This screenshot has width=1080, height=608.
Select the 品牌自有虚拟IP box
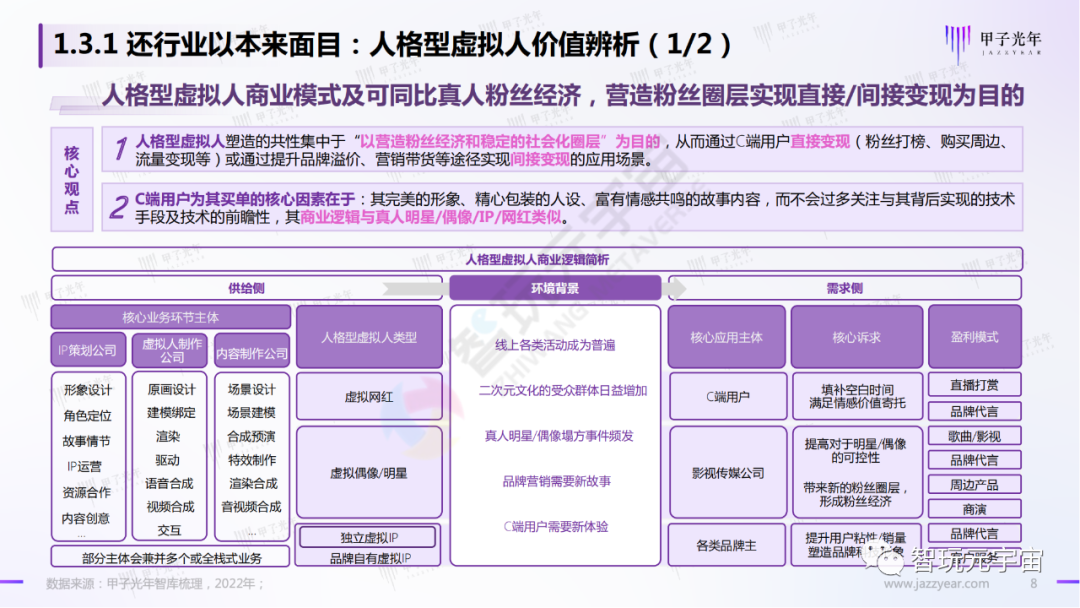coord(369,558)
